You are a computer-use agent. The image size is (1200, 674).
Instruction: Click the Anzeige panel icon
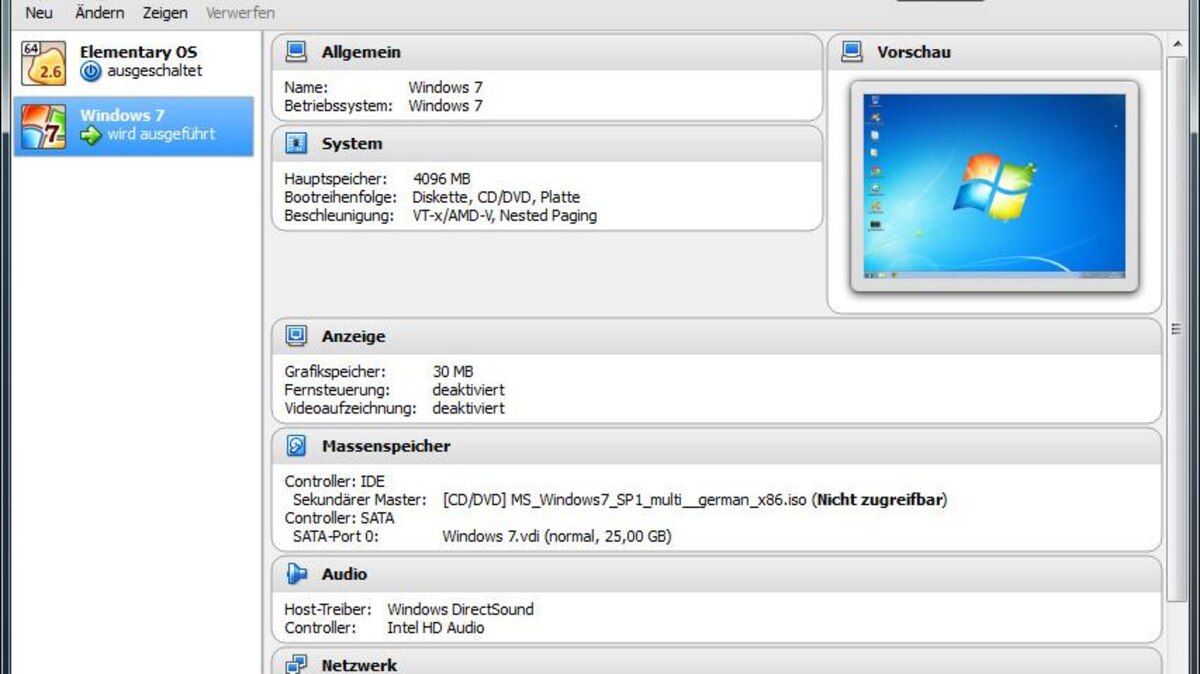(295, 336)
